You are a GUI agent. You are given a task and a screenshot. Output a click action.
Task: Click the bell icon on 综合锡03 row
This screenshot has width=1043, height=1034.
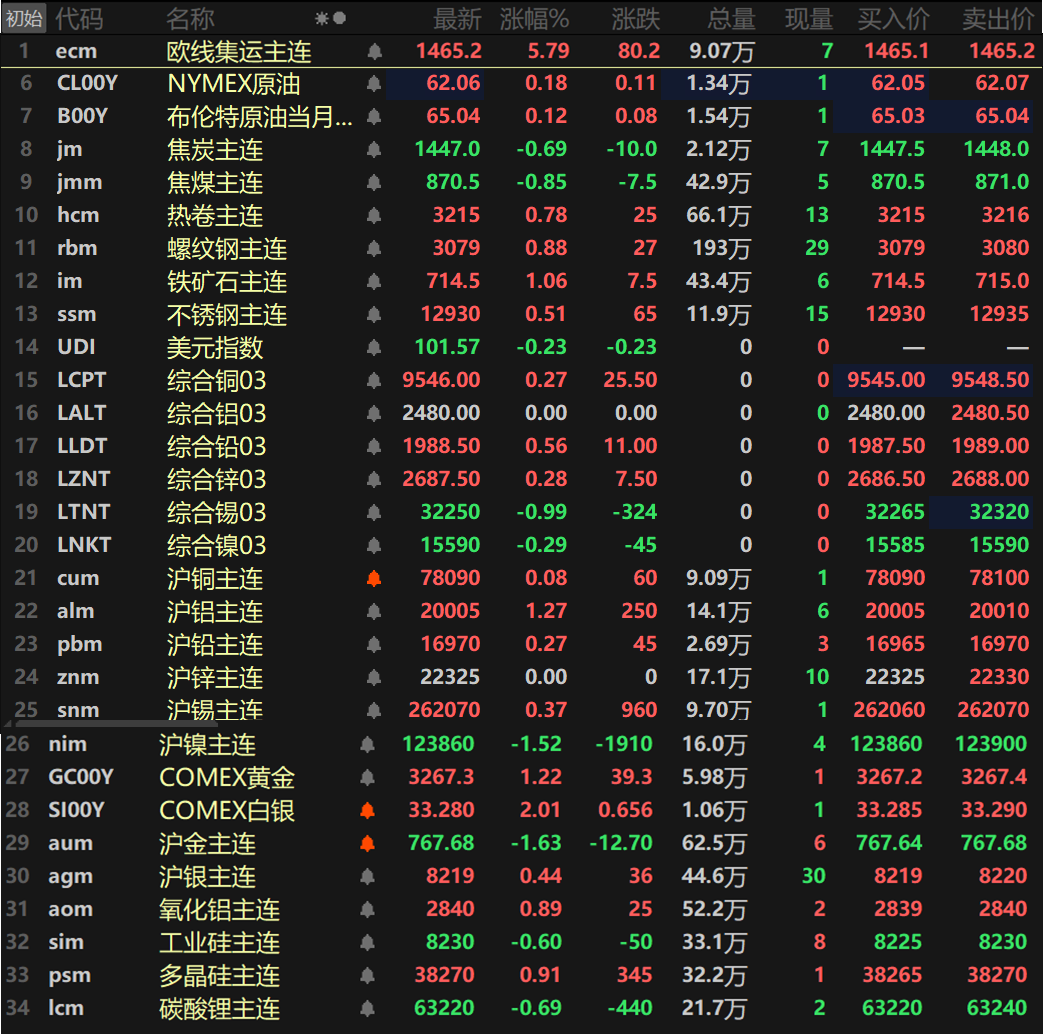tap(374, 512)
